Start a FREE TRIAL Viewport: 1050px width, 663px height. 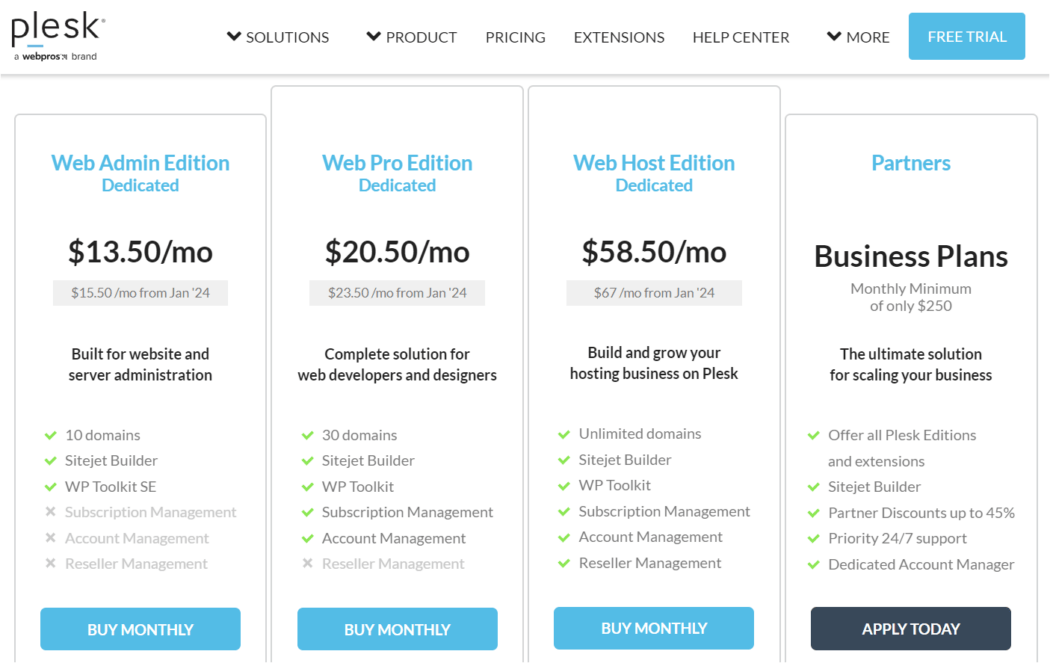point(966,34)
